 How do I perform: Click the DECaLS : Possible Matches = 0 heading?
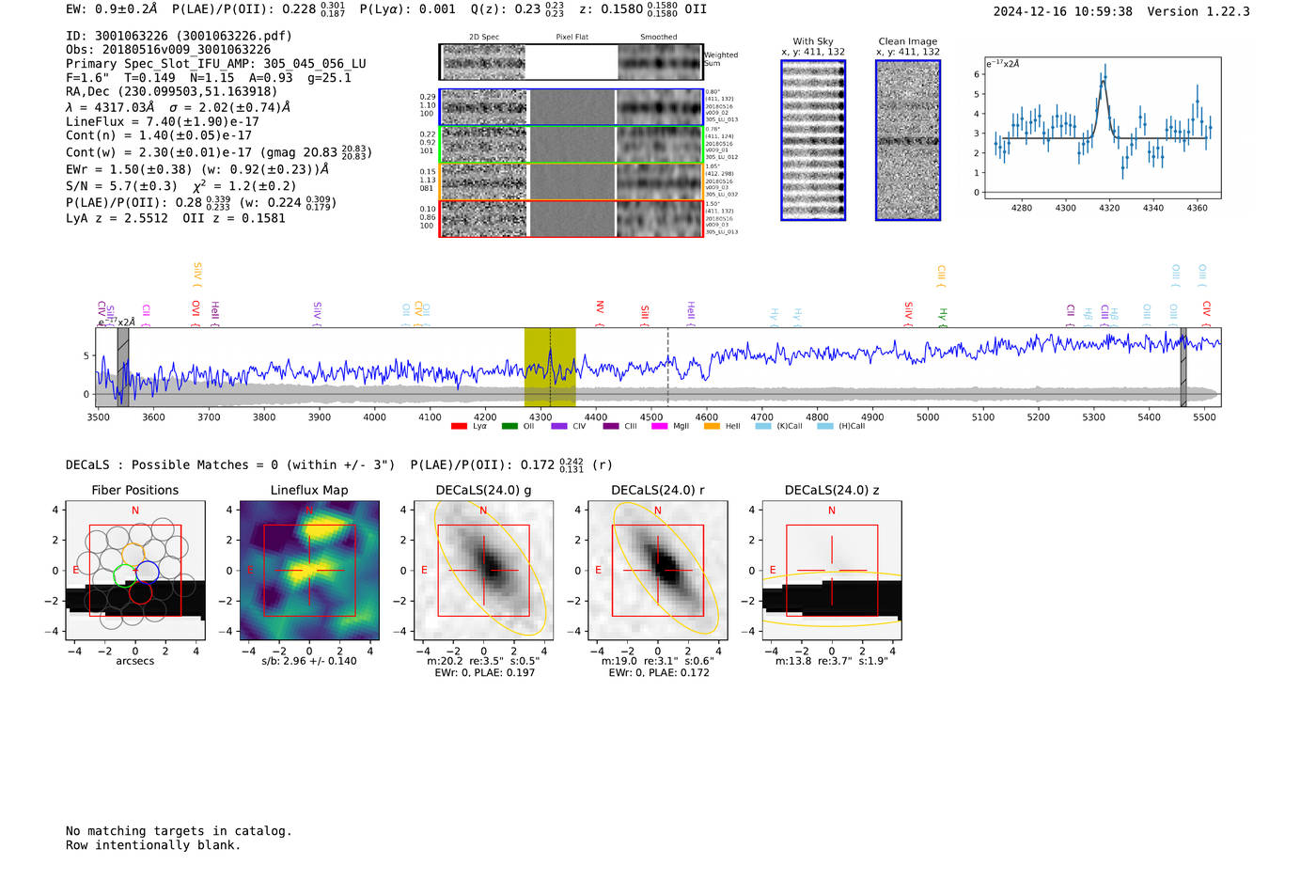pyautogui.click(x=230, y=464)
